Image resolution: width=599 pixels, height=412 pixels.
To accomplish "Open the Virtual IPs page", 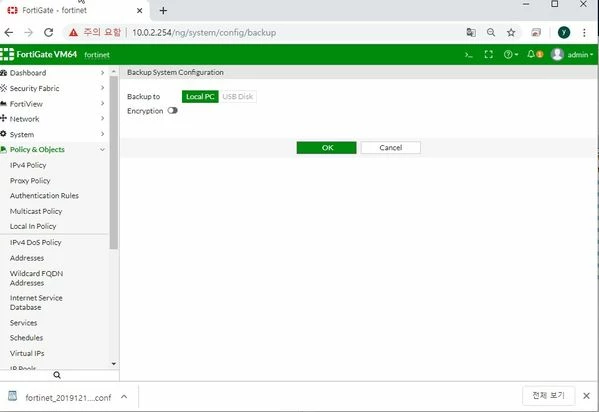I will coord(27,353).
